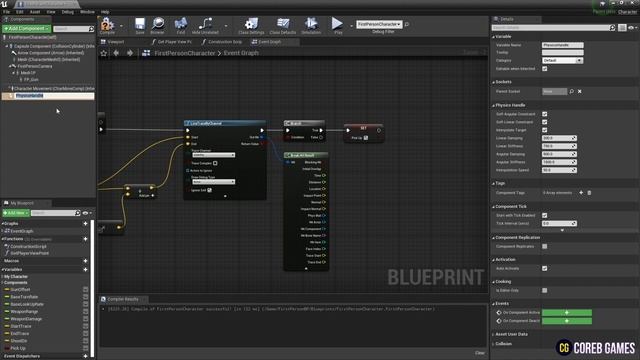Click the star bookmark icon in graph header
Screen dimensions: 640x360
(104, 53)
